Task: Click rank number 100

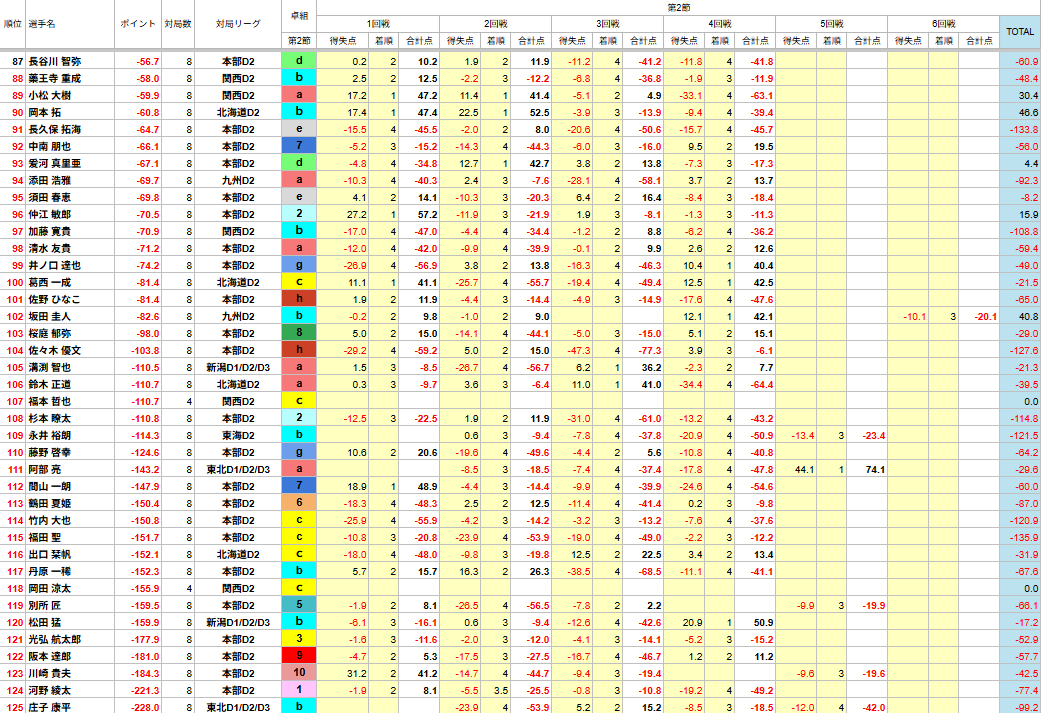Action: [x=15, y=282]
